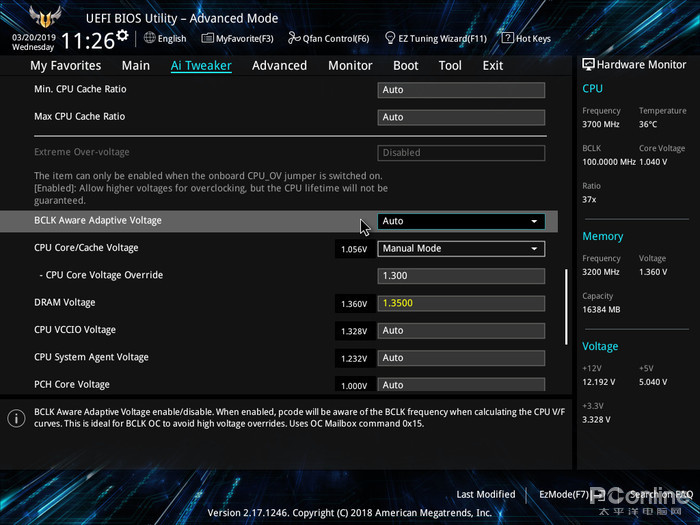Go to the Monitor tab
700x525 pixels.
coord(350,66)
